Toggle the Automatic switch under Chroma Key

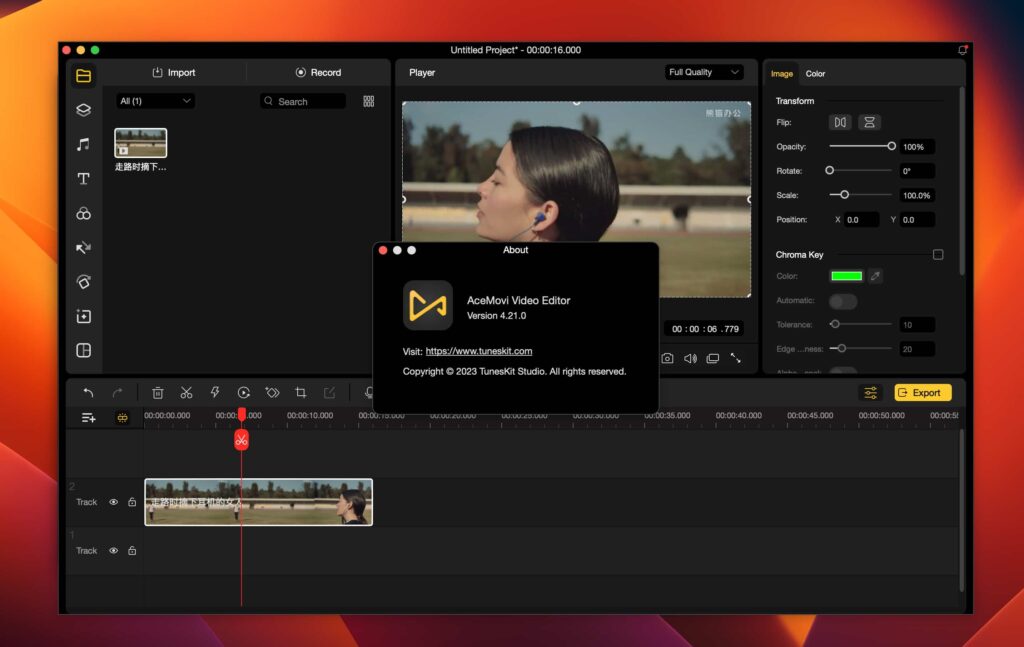click(x=845, y=300)
